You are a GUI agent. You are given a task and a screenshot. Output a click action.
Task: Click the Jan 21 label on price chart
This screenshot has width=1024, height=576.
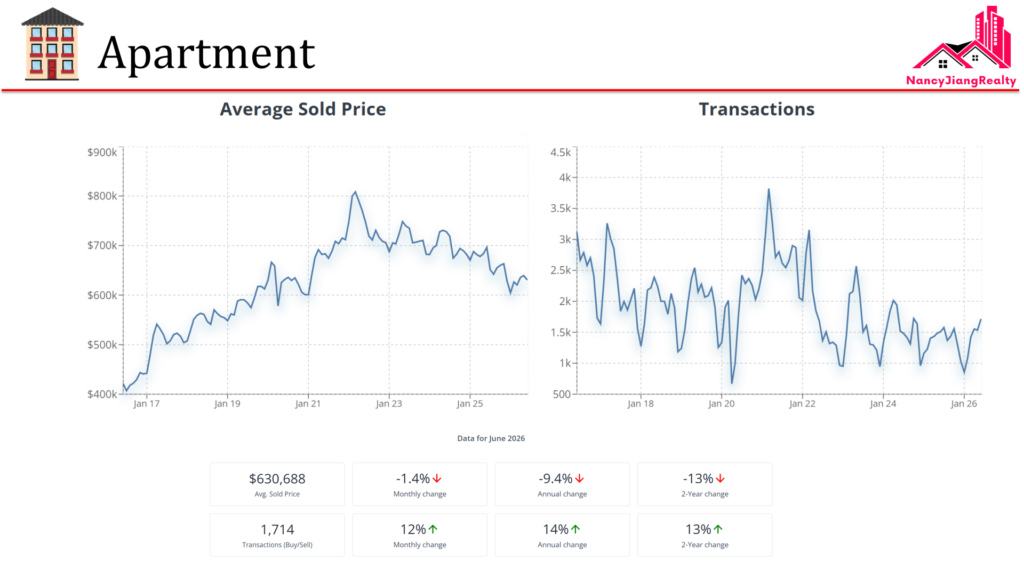(x=308, y=404)
